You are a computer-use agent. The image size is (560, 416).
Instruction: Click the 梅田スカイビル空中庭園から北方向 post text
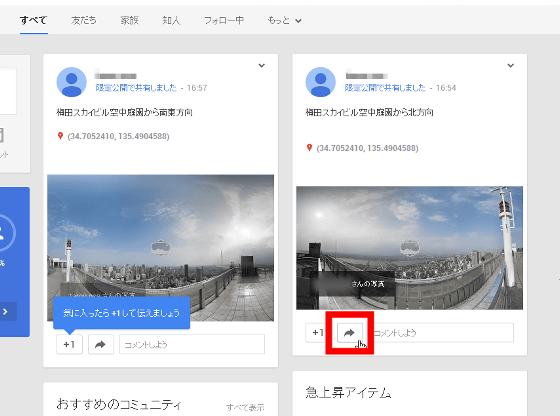[x=369, y=112]
